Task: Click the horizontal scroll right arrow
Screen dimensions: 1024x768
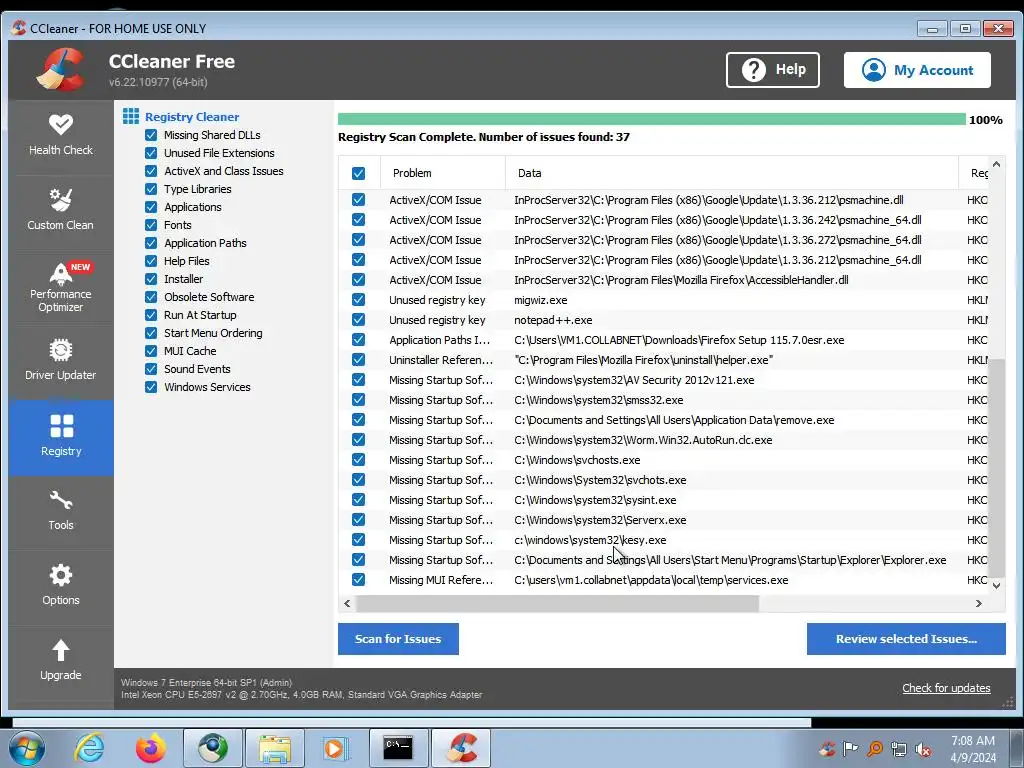Action: 978,603
